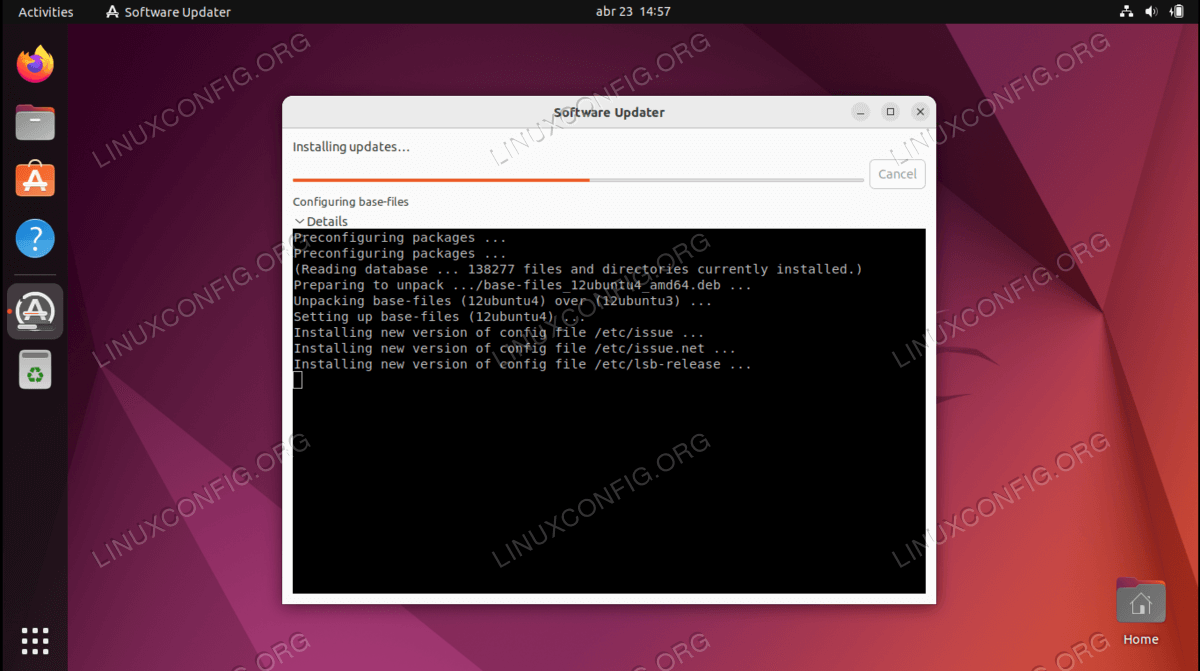Minimize the Software Updater window
1200x671 pixels.
861,112
